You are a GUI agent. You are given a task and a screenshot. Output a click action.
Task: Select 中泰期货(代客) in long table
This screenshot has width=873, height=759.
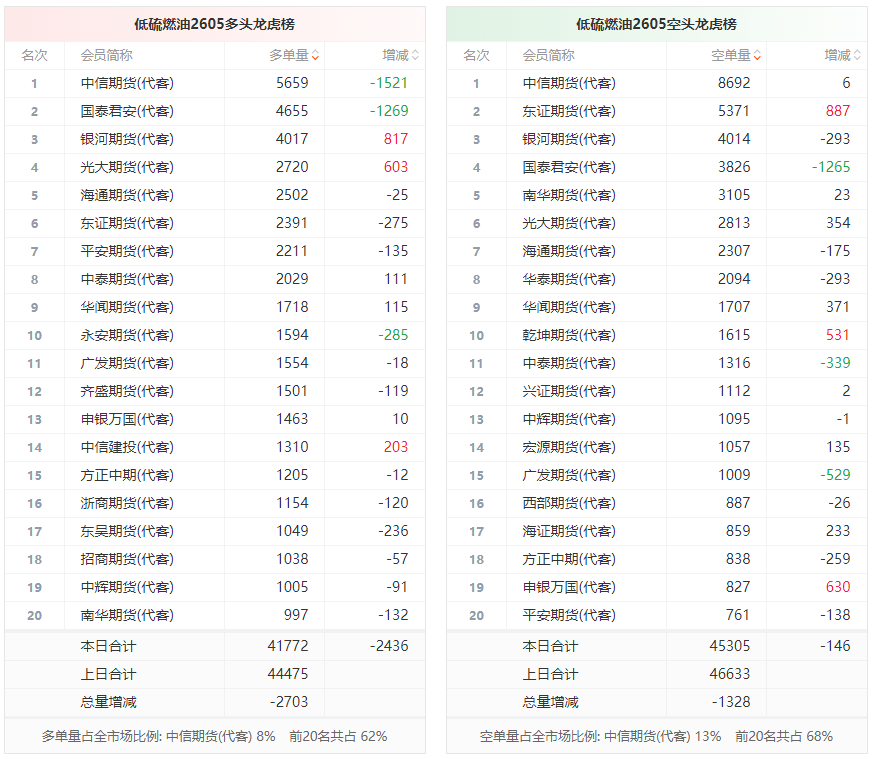click(127, 279)
